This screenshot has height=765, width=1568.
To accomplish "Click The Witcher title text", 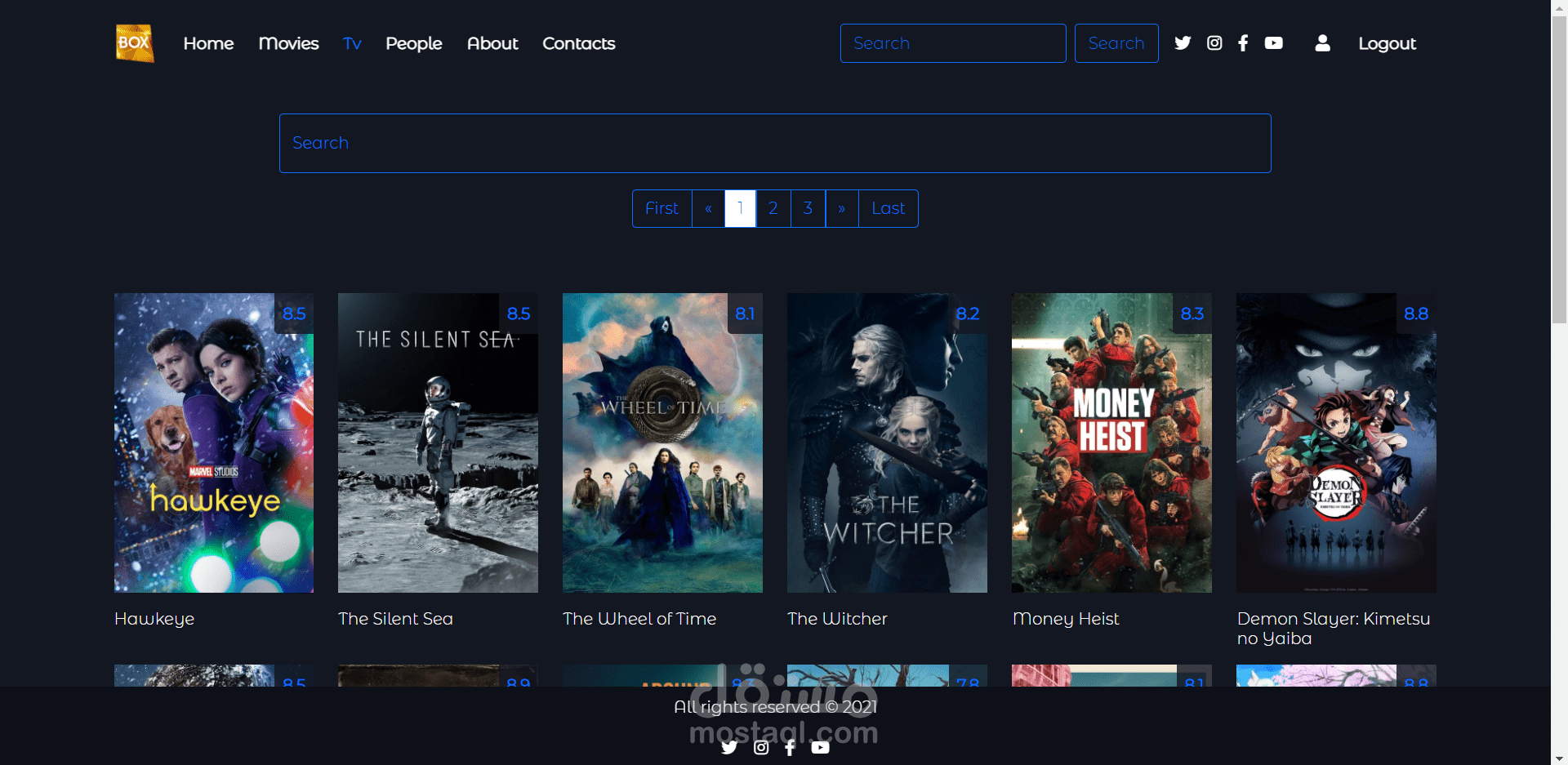I will [x=837, y=619].
